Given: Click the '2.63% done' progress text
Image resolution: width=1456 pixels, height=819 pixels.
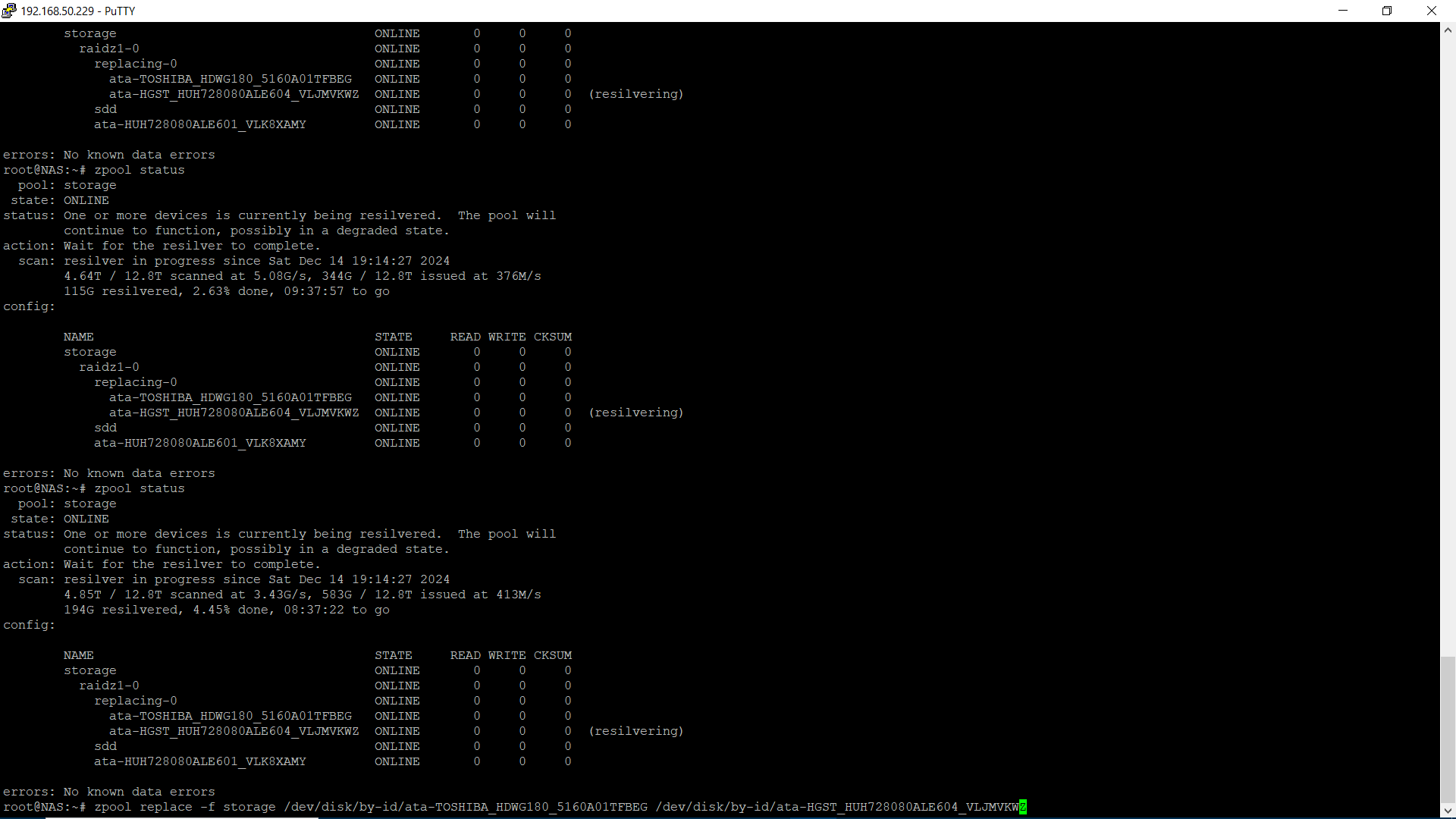Looking at the screenshot, I should (x=231, y=291).
